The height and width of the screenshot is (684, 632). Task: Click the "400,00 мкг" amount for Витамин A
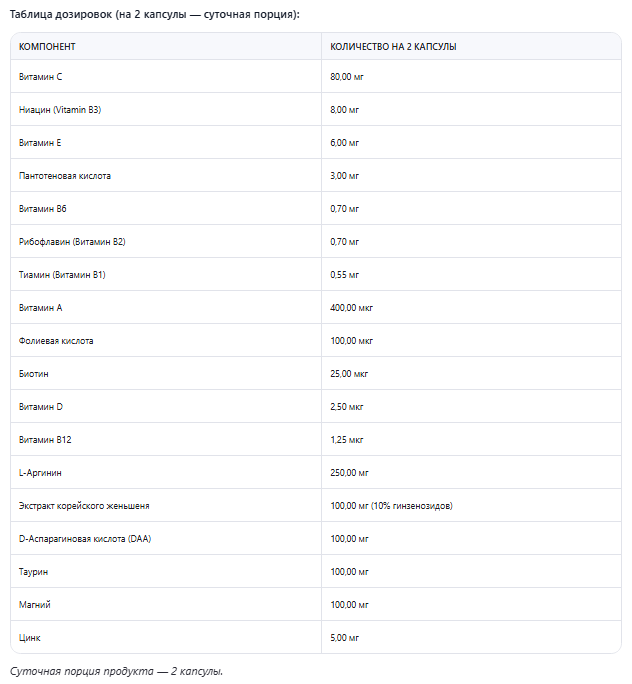351,308
